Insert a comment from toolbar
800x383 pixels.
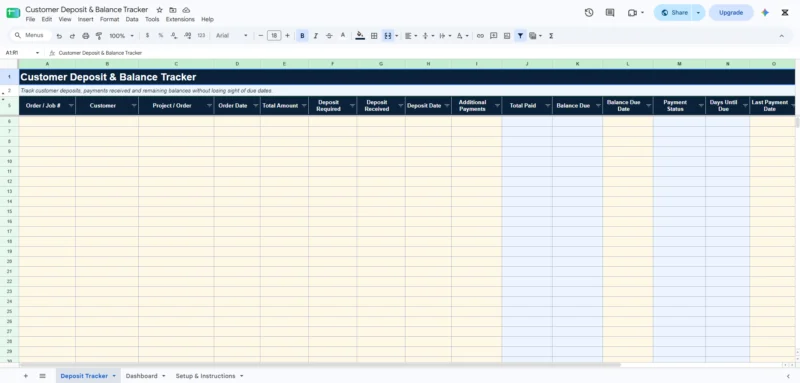493,36
